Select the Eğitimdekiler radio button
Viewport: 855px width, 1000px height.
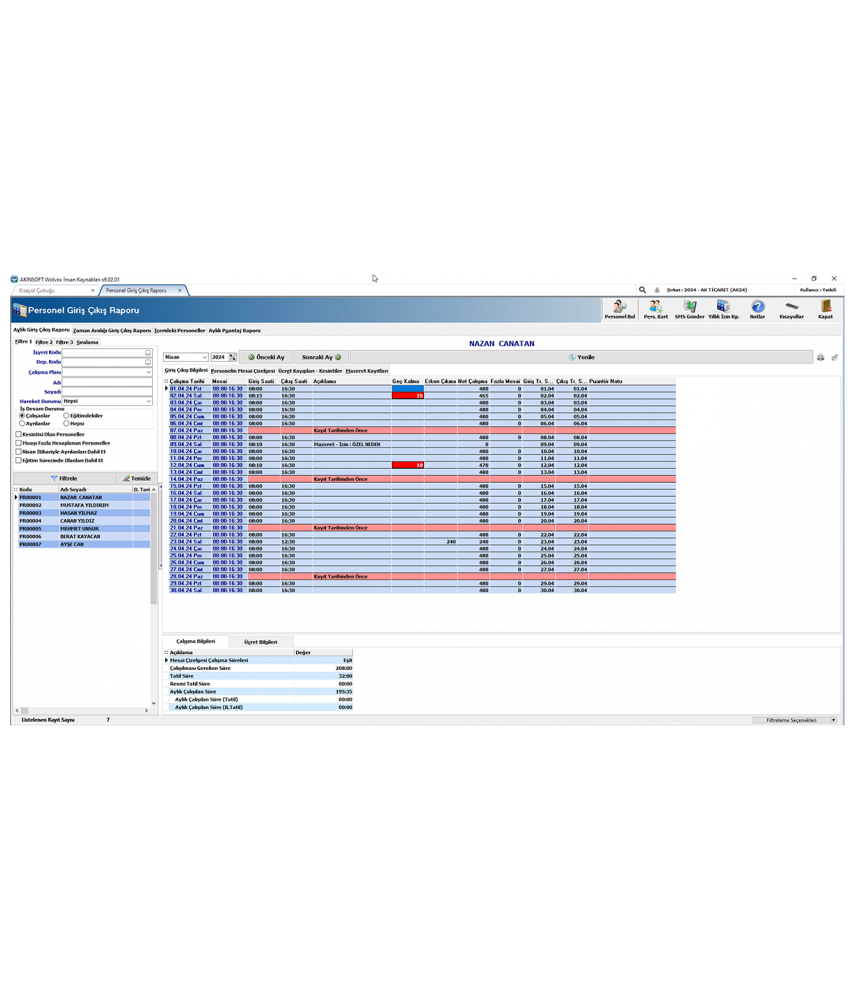pos(66,415)
